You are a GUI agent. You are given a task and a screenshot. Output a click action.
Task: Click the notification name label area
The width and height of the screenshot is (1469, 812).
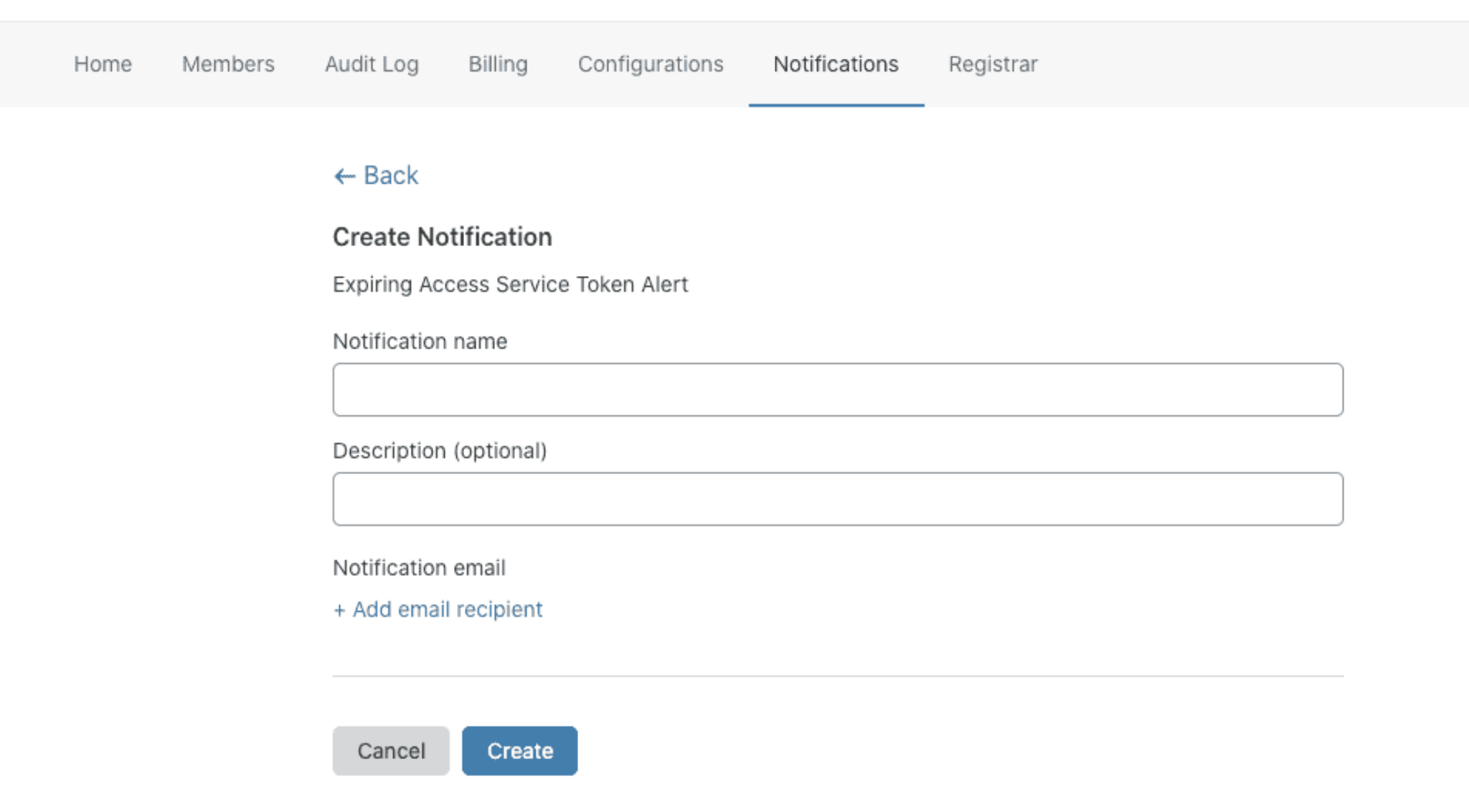pos(420,341)
